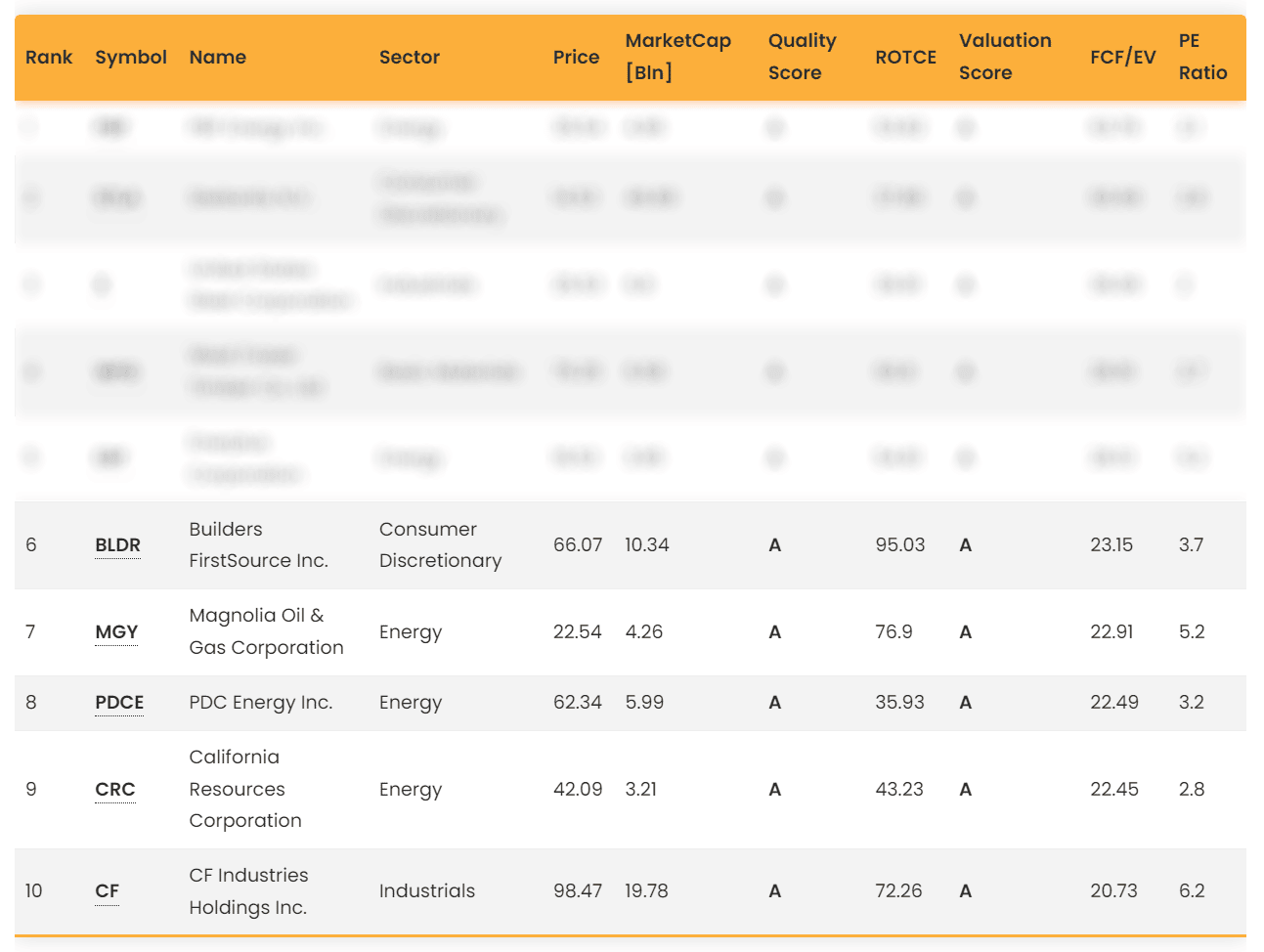
Task: Click rank number 9
Action: point(31,790)
